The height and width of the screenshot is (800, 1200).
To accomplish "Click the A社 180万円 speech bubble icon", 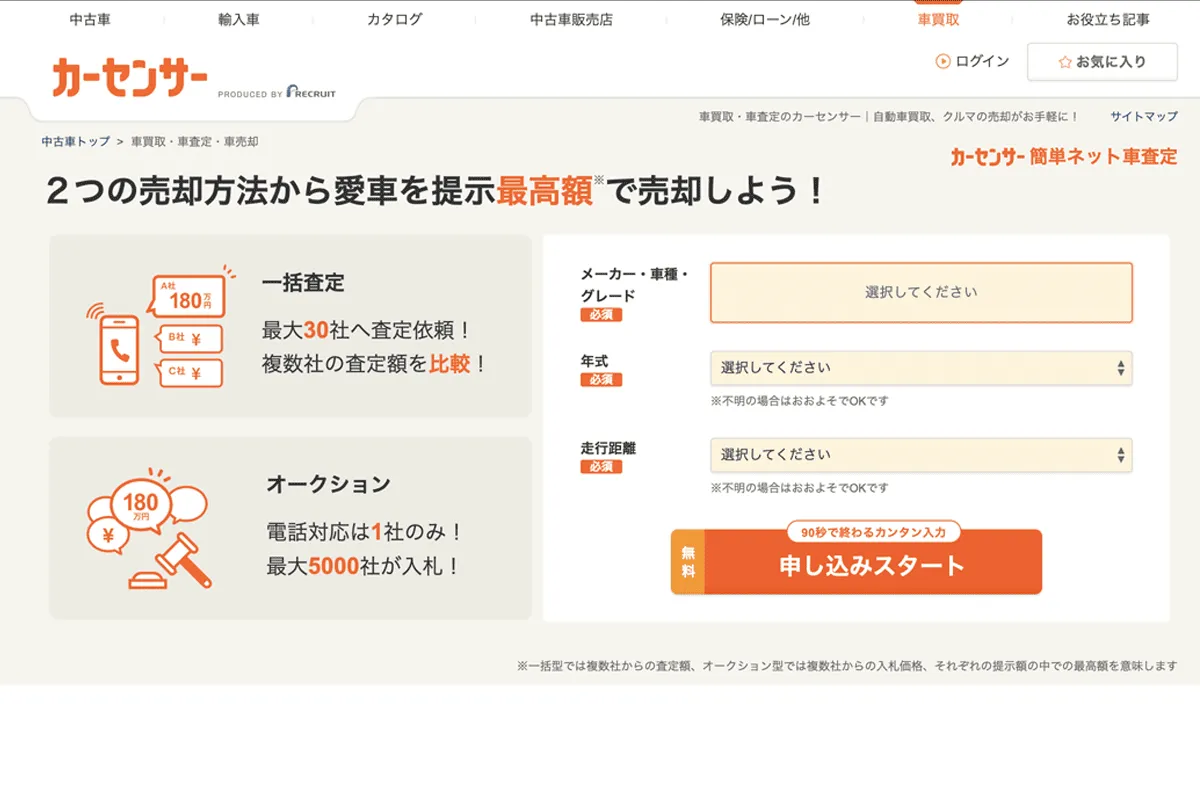I will pyautogui.click(x=188, y=296).
